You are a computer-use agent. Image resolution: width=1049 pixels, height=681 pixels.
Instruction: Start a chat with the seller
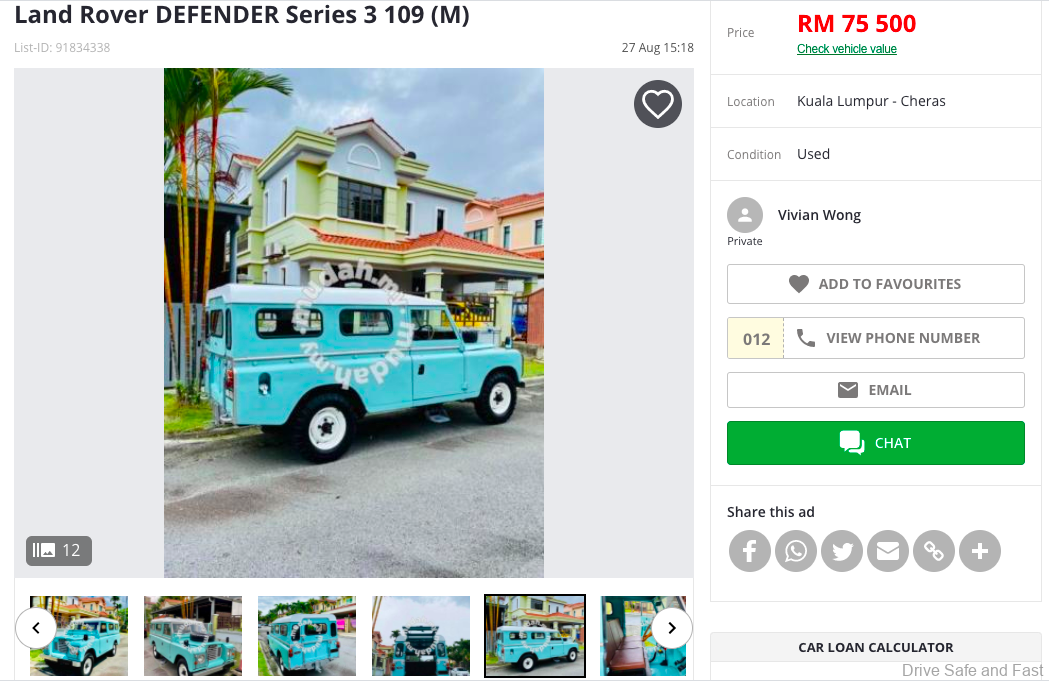click(876, 443)
